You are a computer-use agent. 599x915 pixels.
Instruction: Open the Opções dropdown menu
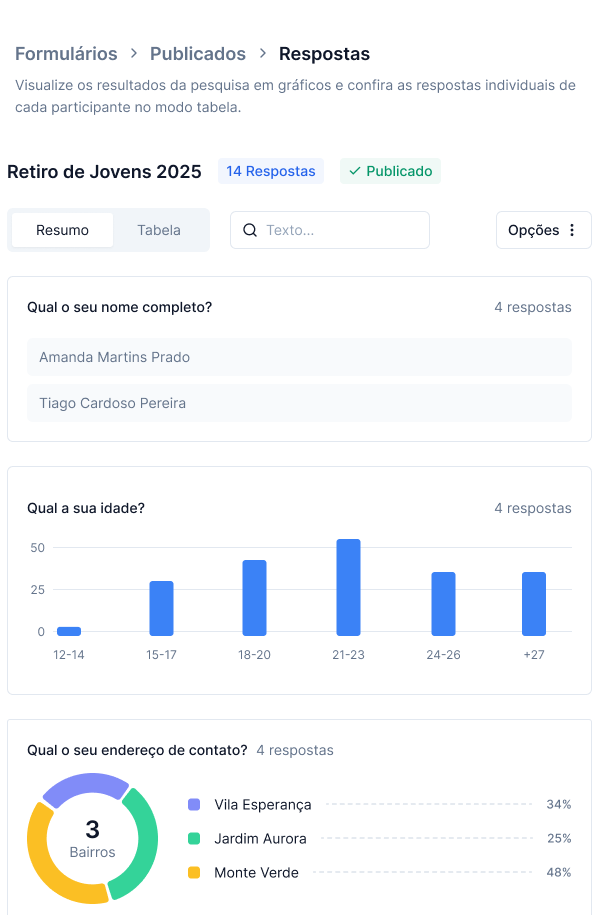click(544, 230)
